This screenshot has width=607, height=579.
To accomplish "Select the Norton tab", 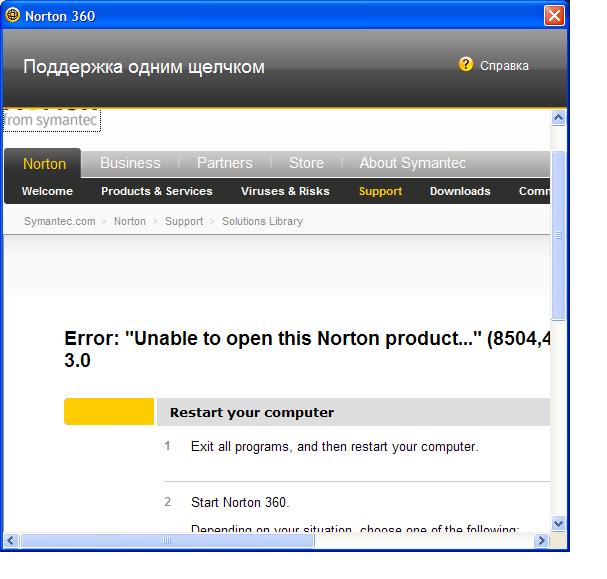I will click(45, 164).
